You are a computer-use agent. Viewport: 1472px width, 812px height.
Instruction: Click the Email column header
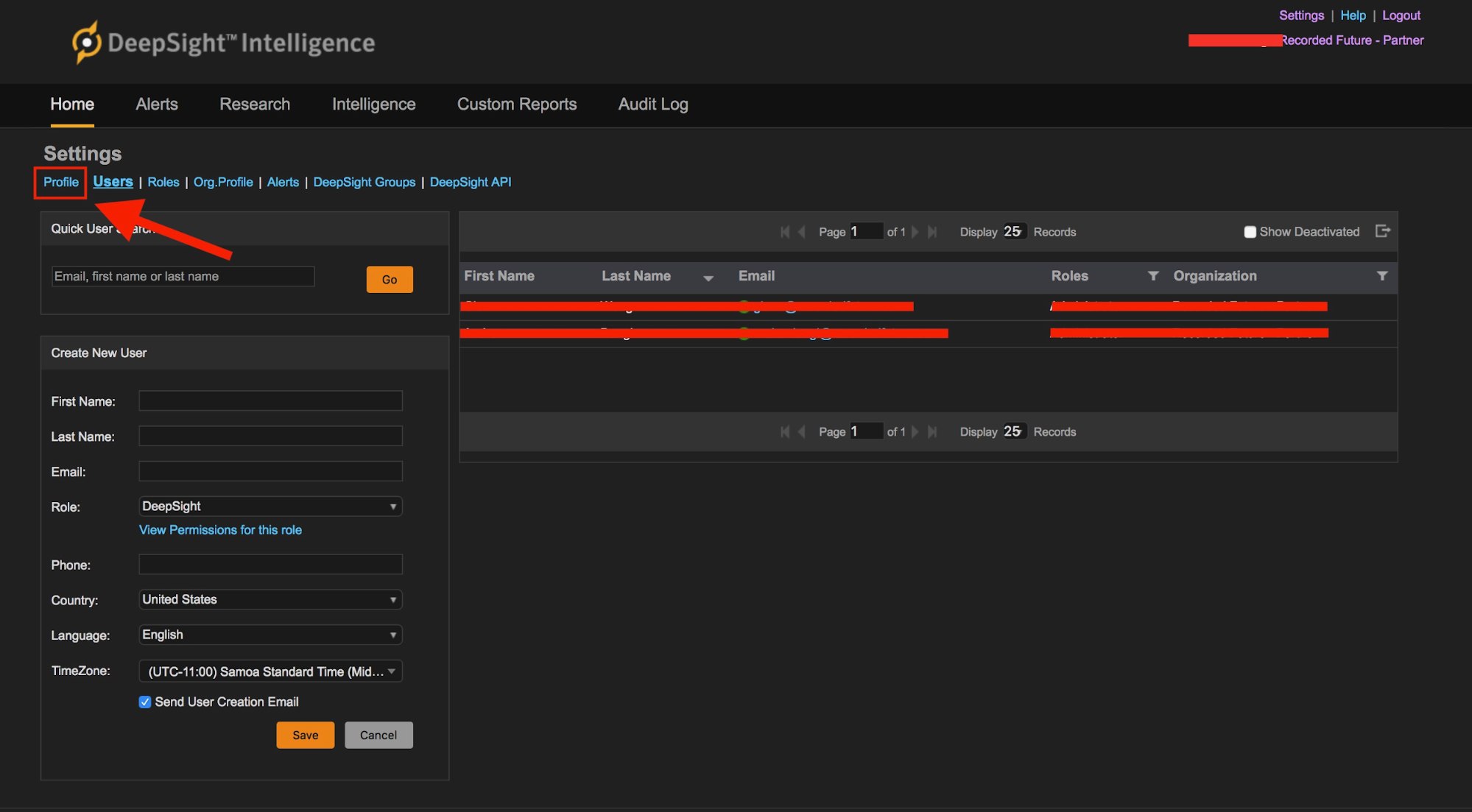coord(756,276)
